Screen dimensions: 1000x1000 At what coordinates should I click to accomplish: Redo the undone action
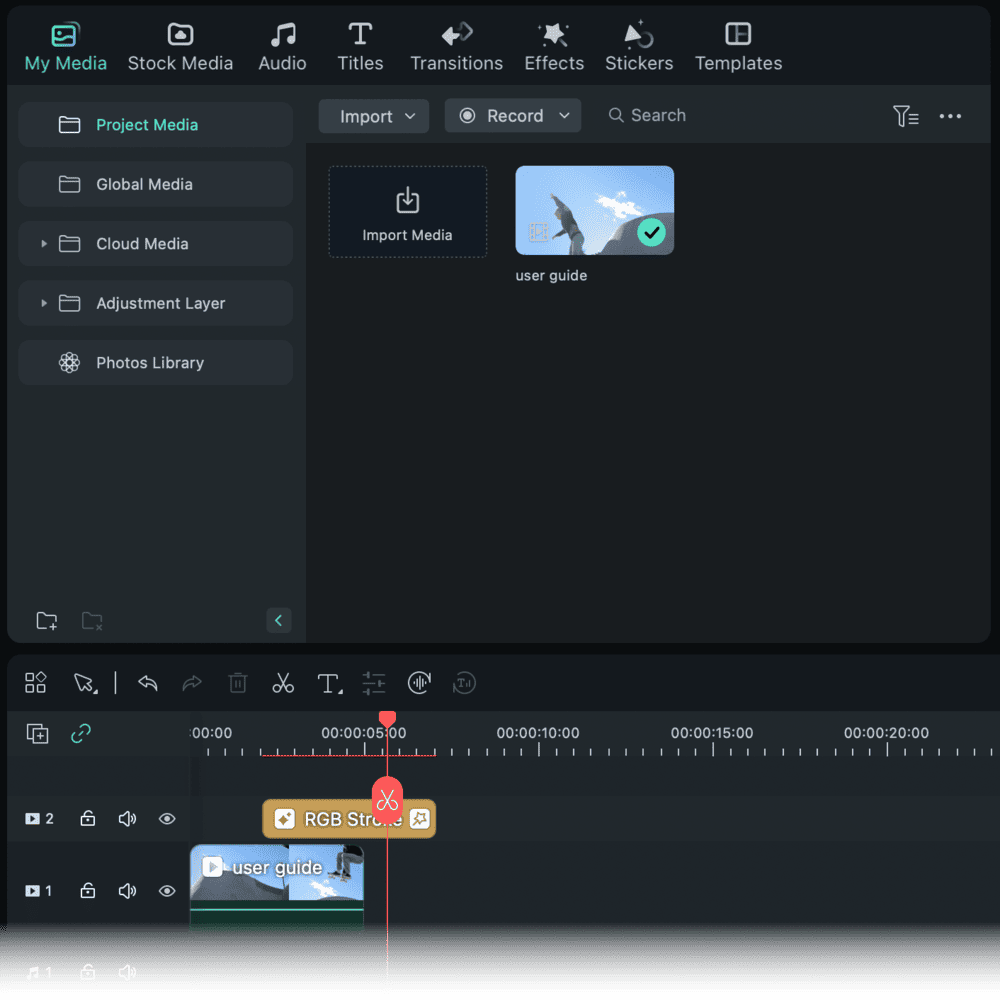tap(192, 683)
